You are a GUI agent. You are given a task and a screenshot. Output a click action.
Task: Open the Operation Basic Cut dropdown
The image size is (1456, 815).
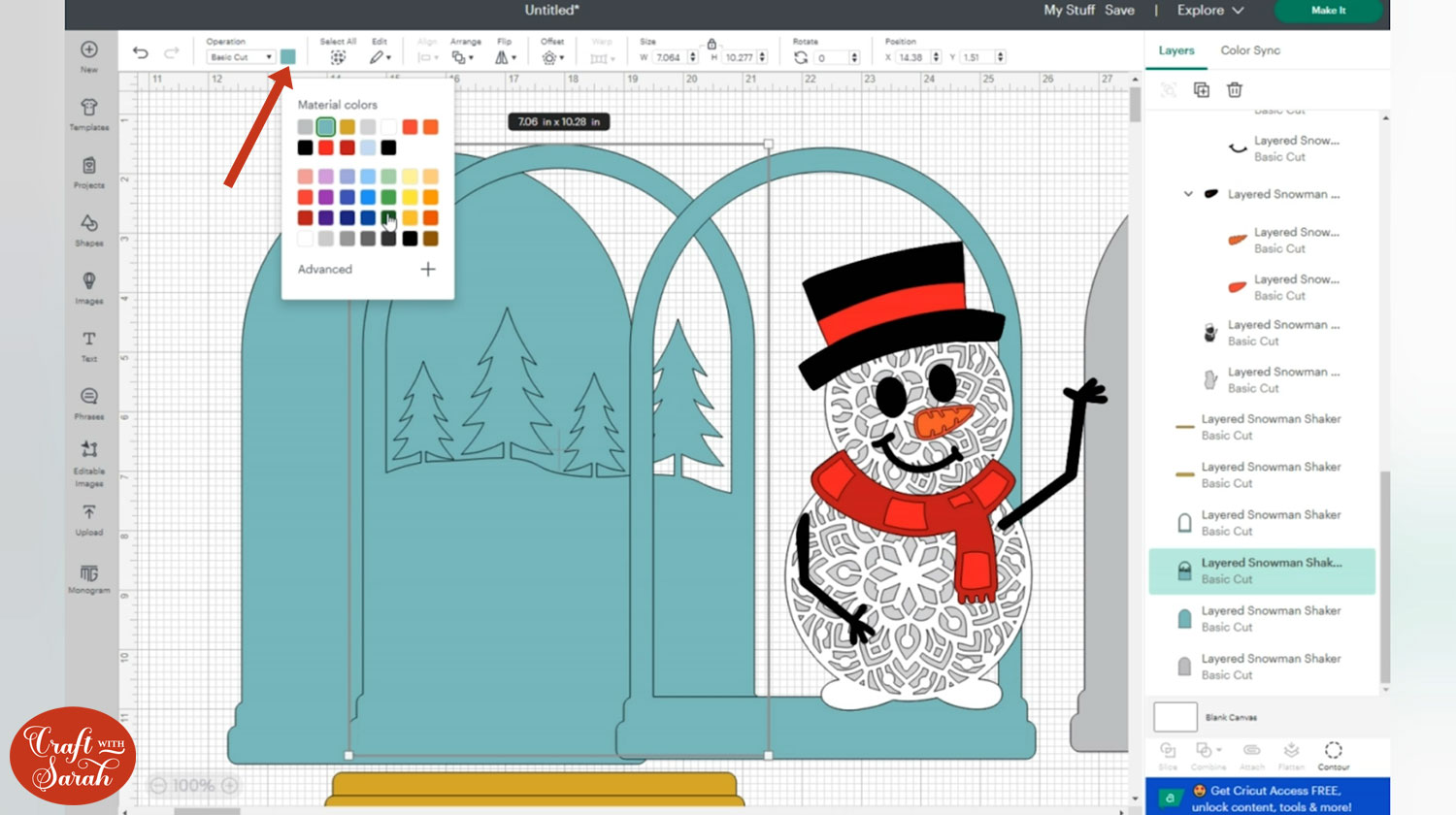(241, 57)
